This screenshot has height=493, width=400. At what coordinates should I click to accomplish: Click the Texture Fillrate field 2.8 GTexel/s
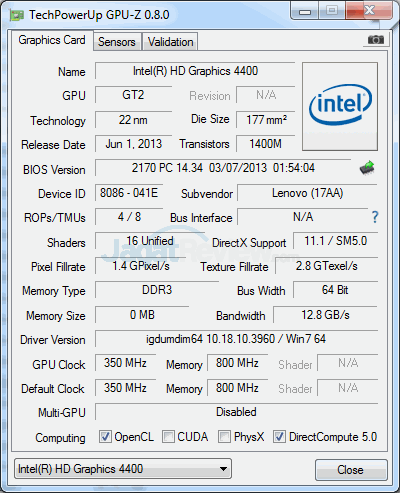coord(326,266)
